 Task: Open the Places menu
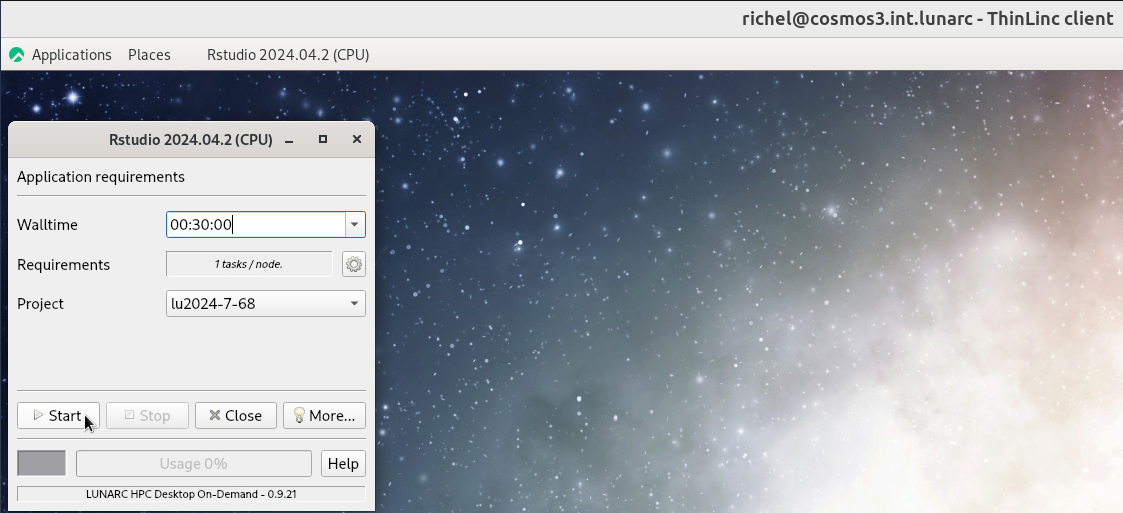(x=149, y=55)
